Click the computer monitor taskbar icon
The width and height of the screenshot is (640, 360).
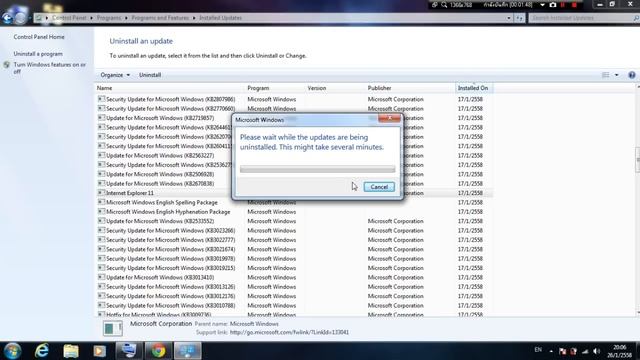coord(129,351)
